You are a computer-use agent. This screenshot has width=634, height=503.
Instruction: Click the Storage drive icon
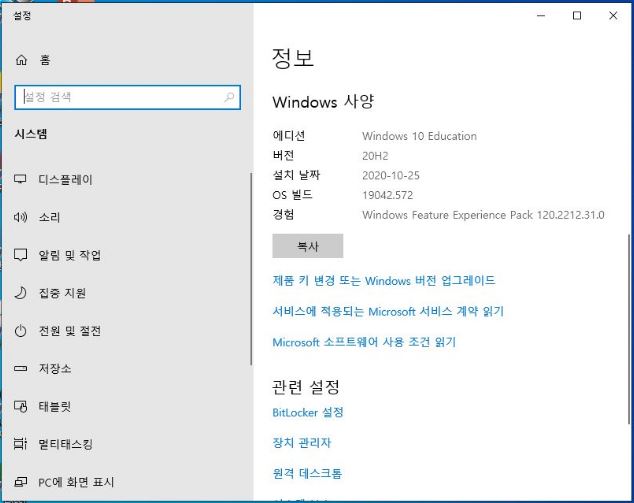pyautogui.click(x=20, y=368)
